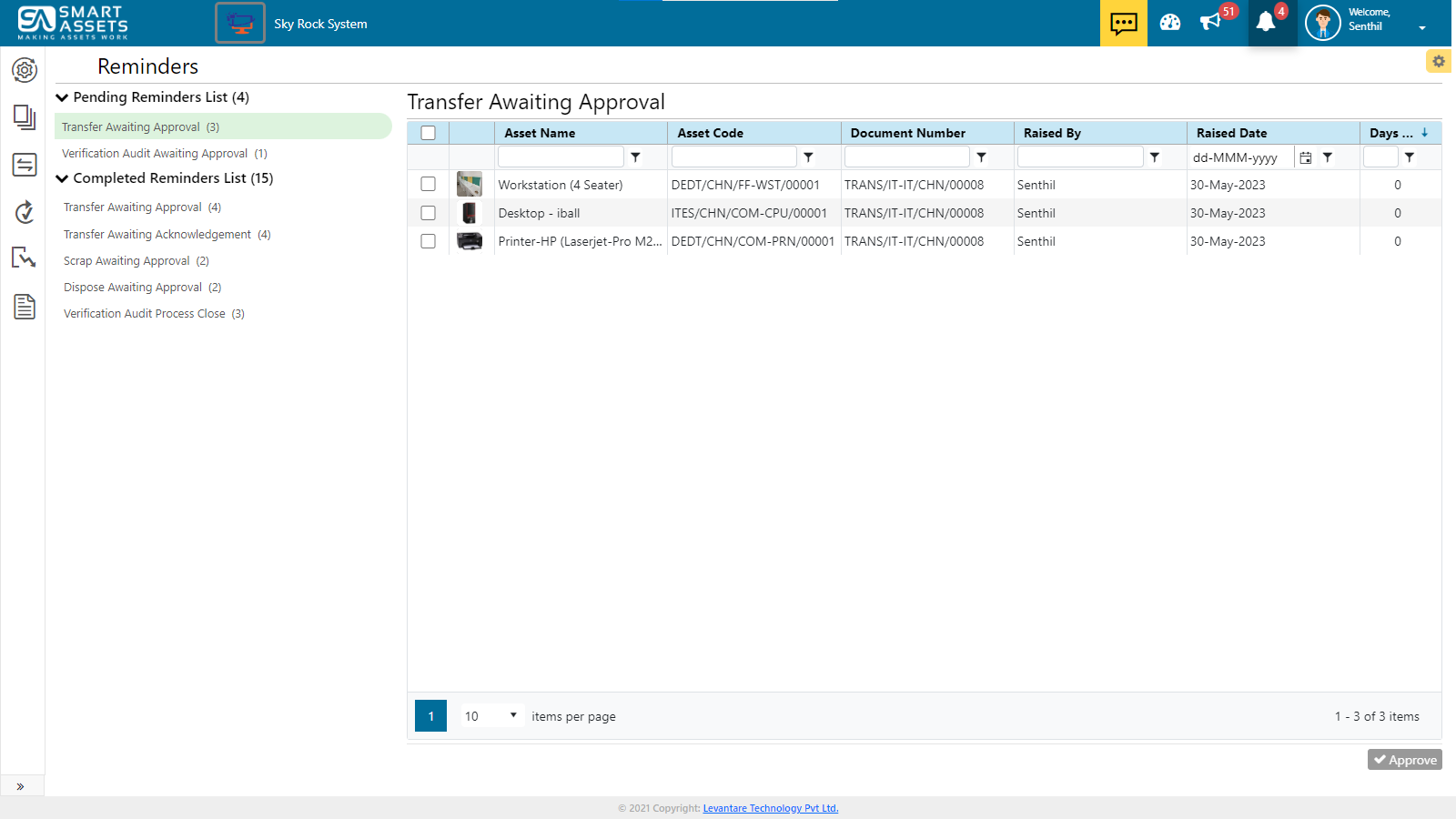
Task: Click the Document Number filter text field
Action: point(906,157)
